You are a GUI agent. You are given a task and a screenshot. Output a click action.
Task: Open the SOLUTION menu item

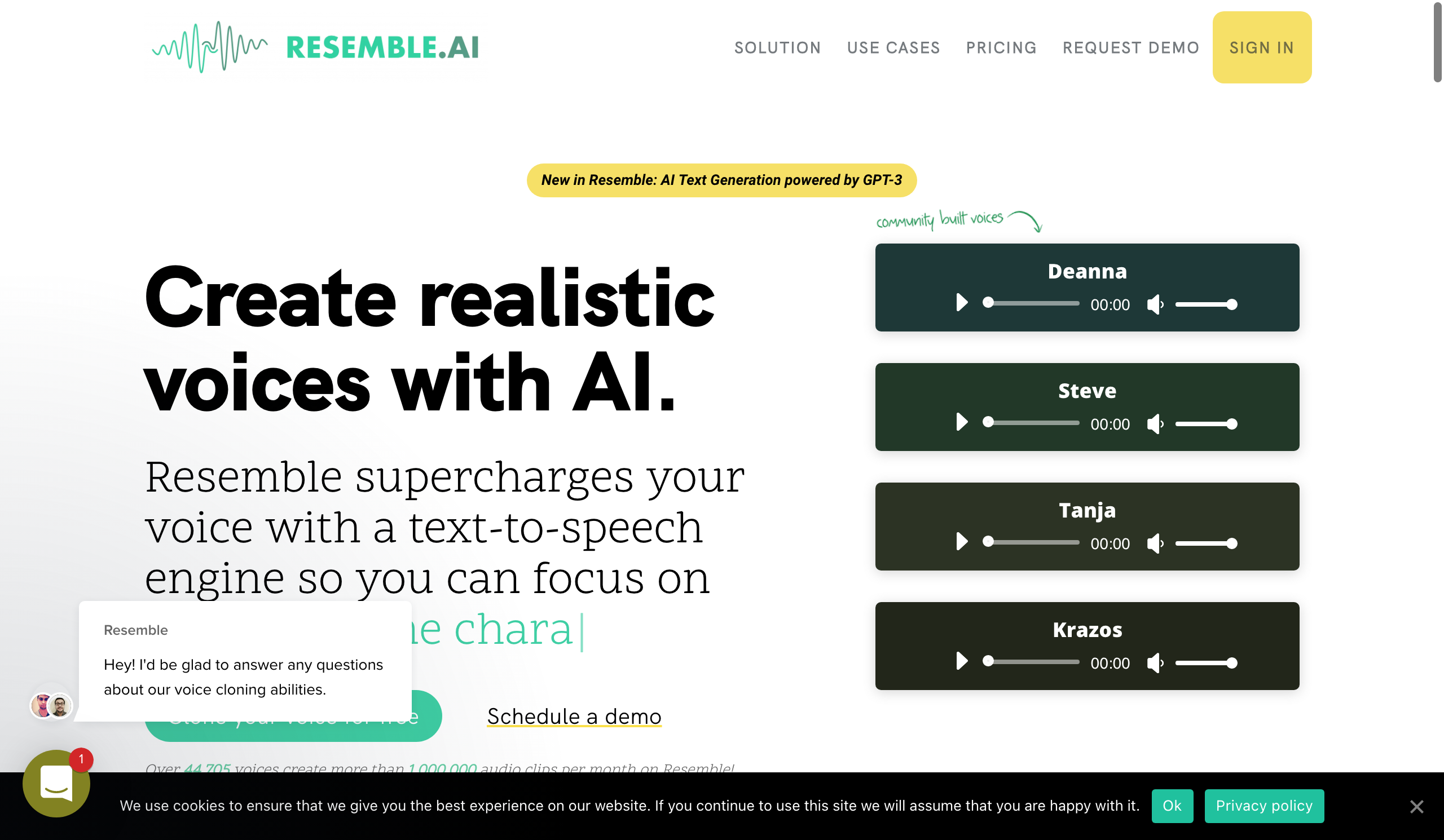tap(777, 47)
